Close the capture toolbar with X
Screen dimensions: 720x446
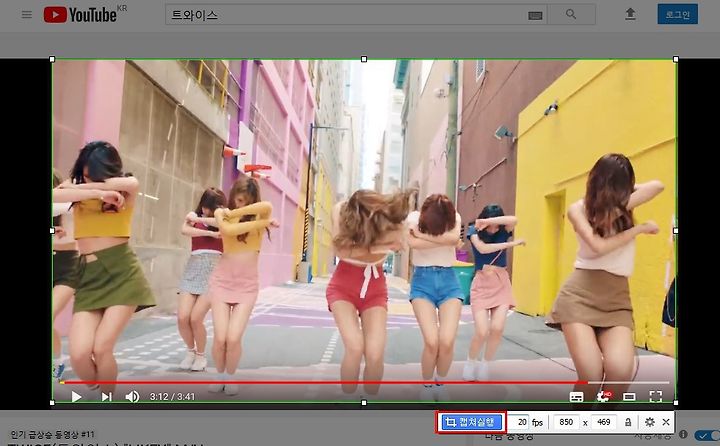click(666, 422)
